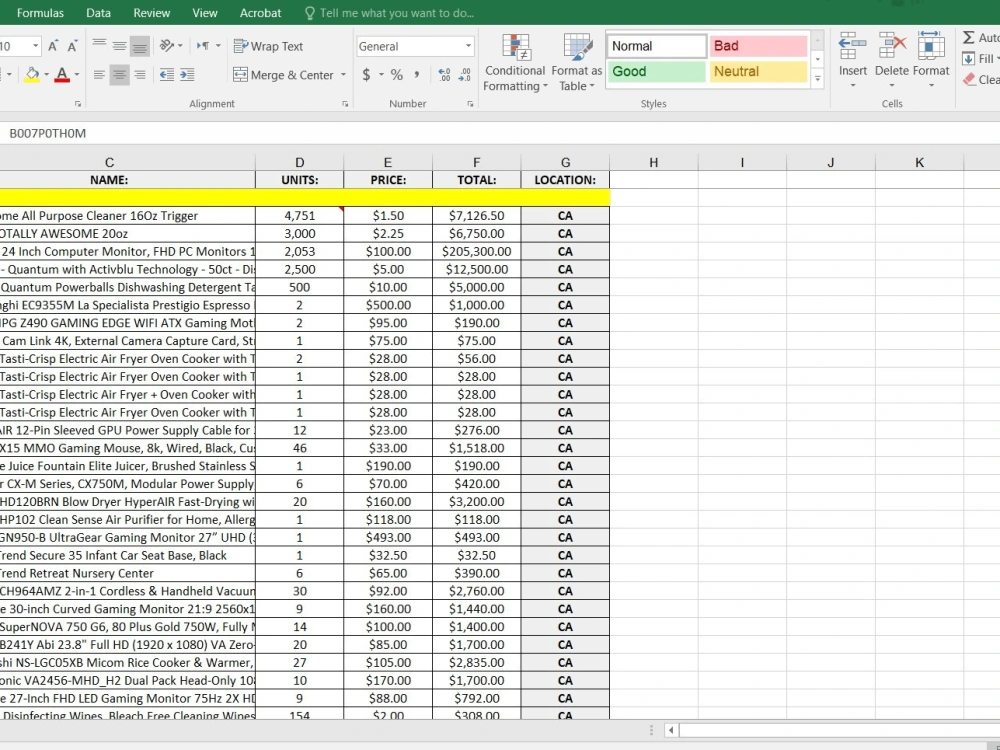Increase decimal places
The width and height of the screenshot is (1000, 750).
(x=445, y=75)
